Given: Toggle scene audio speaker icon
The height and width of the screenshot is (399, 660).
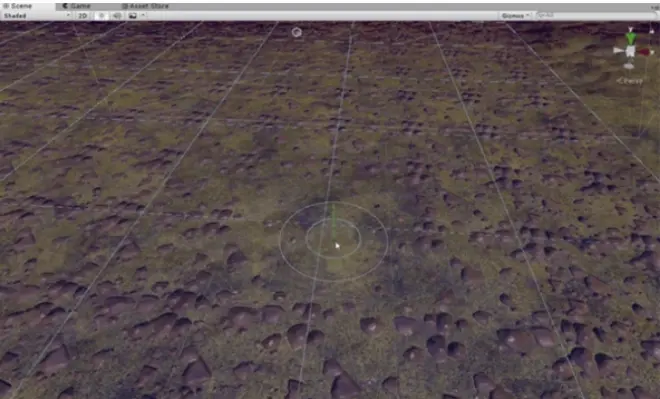Looking at the screenshot, I should (117, 16).
